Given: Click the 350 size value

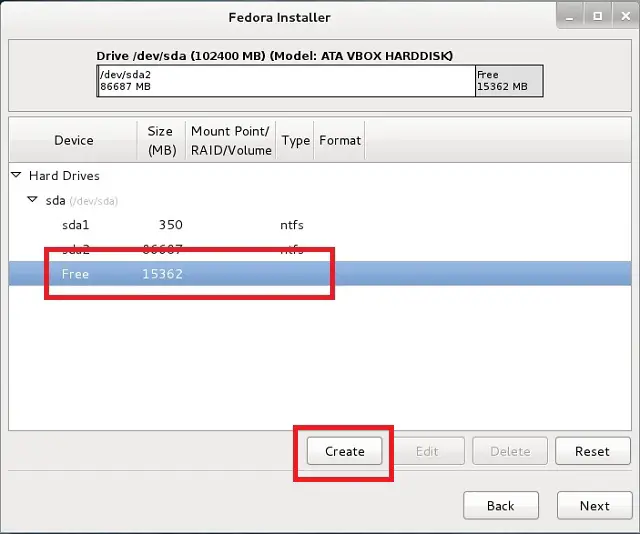Looking at the screenshot, I should click(171, 225).
